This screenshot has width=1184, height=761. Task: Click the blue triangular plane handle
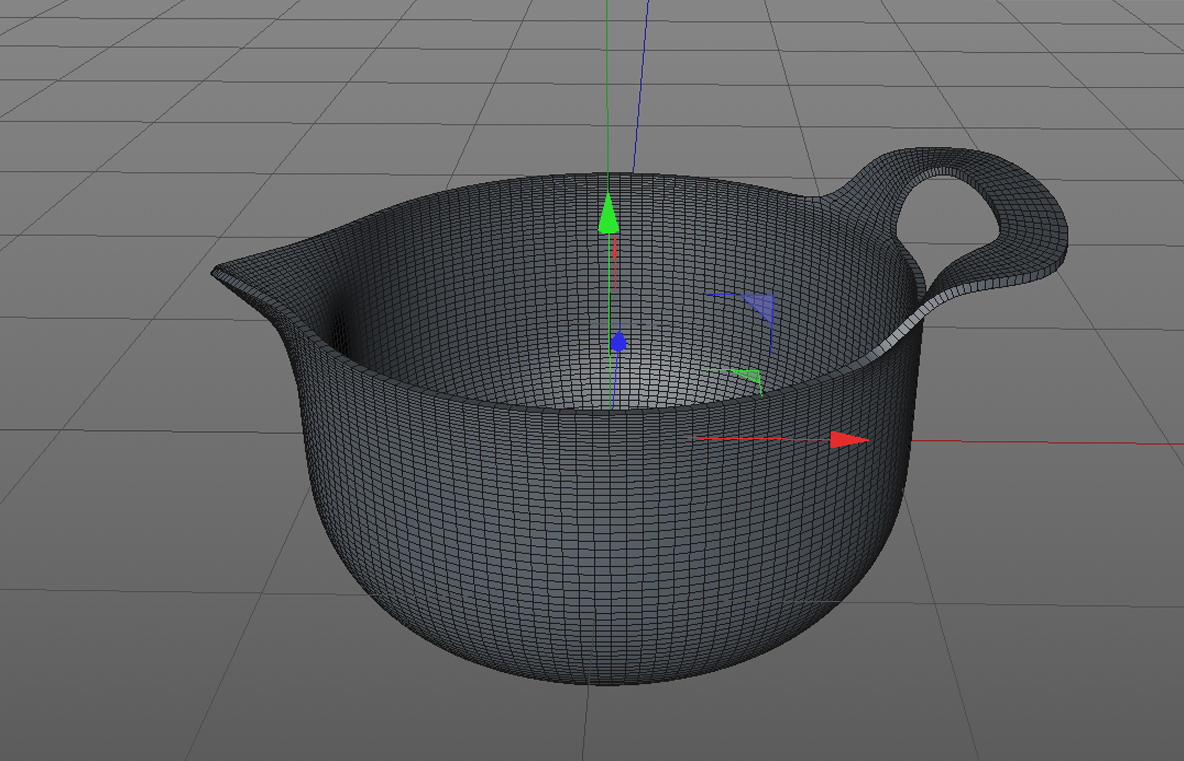tap(762, 306)
